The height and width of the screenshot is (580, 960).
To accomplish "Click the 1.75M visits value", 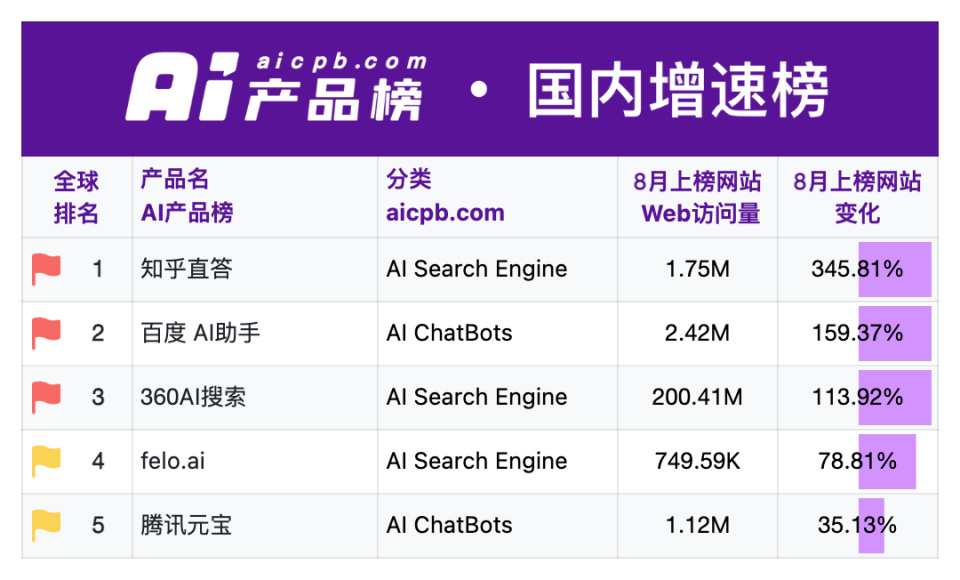I will [x=697, y=269].
